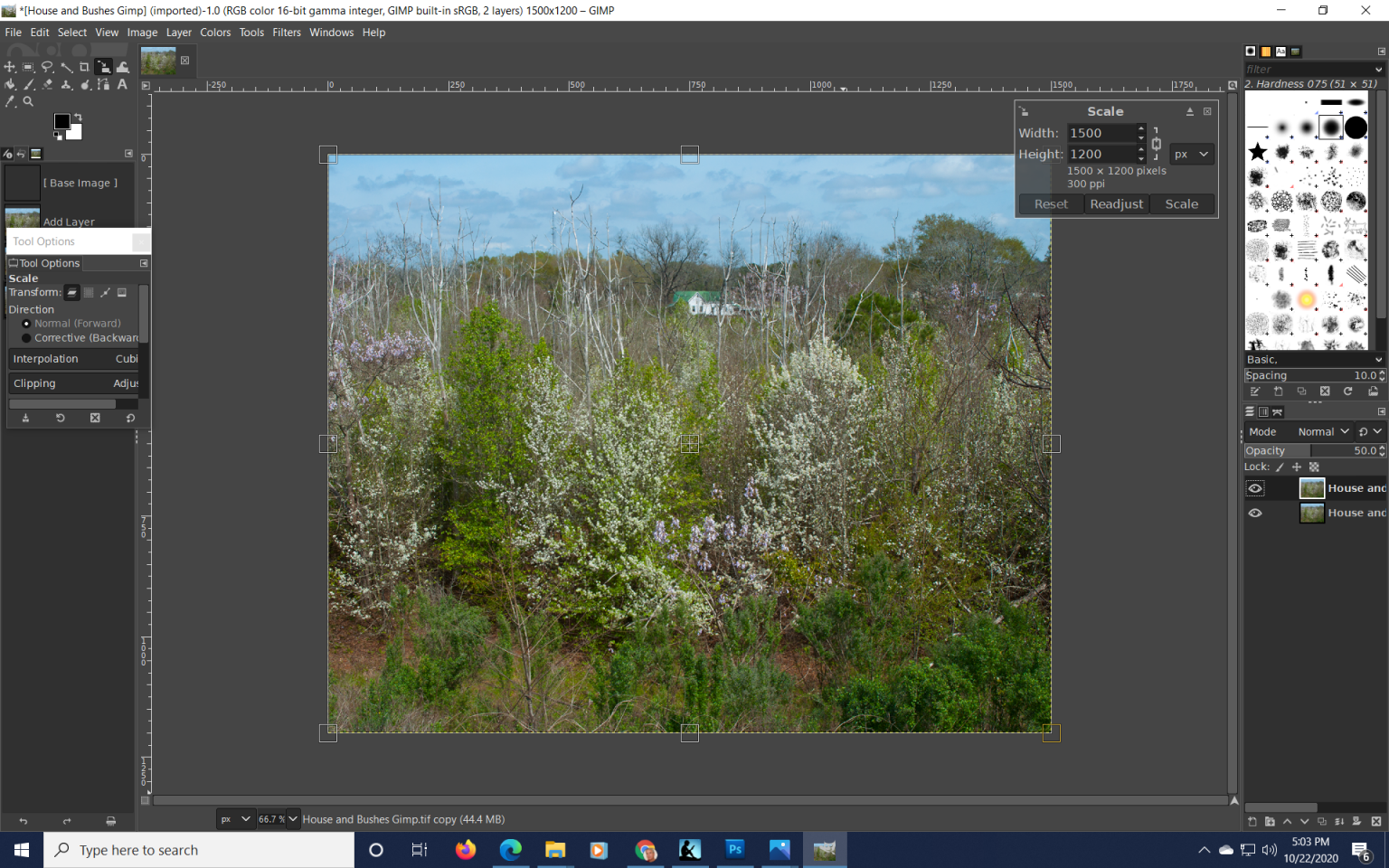Image resolution: width=1389 pixels, height=868 pixels.
Task: Select the Color Picker tool
Action: [10, 101]
